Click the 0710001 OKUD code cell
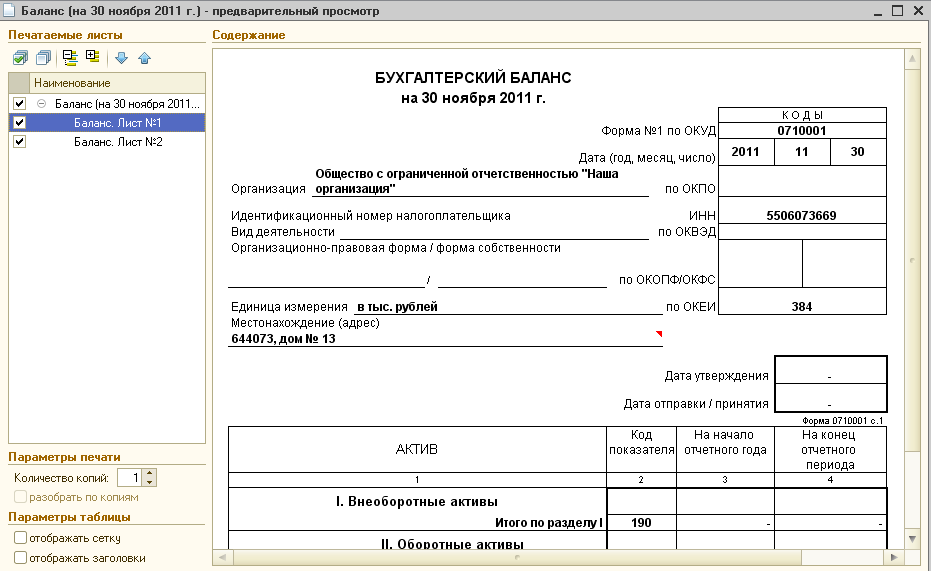 point(802,131)
